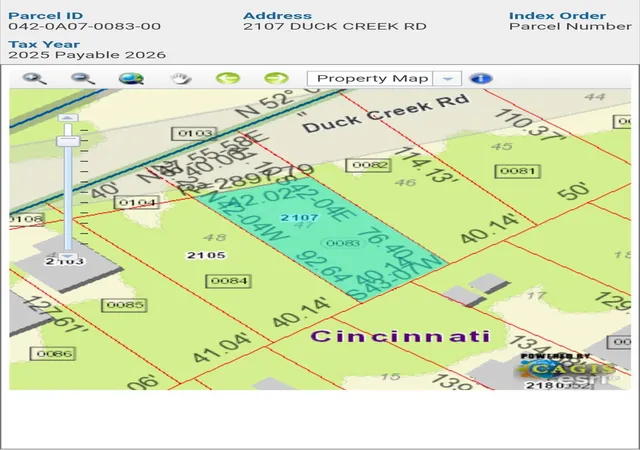Select parcel label 0081
The width and height of the screenshot is (640, 450).
[x=518, y=171]
